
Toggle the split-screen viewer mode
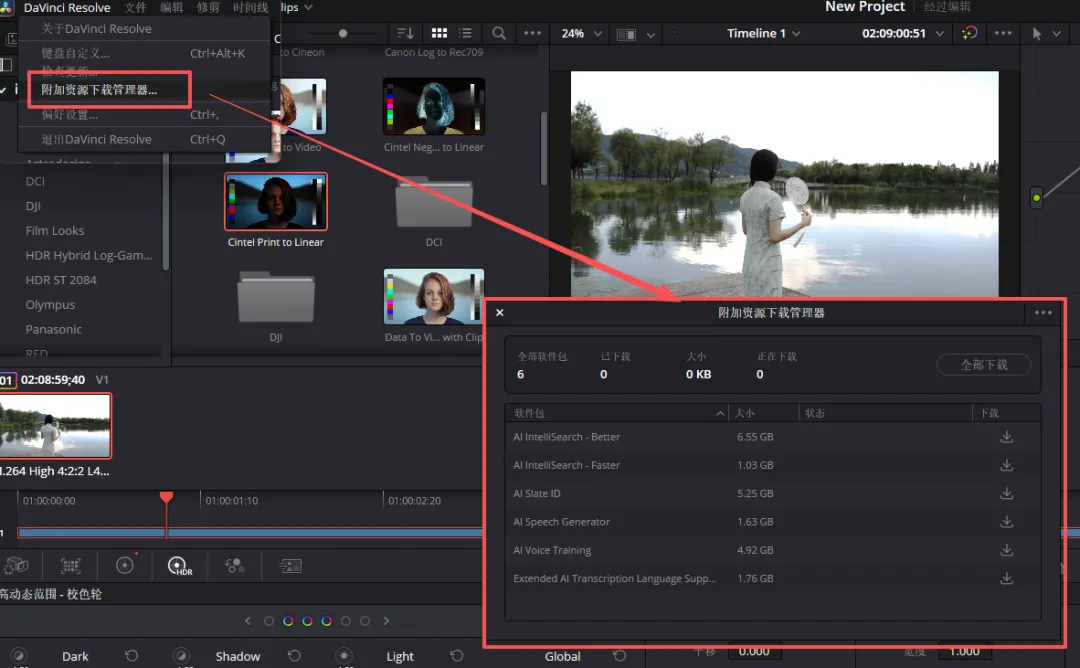click(x=627, y=34)
